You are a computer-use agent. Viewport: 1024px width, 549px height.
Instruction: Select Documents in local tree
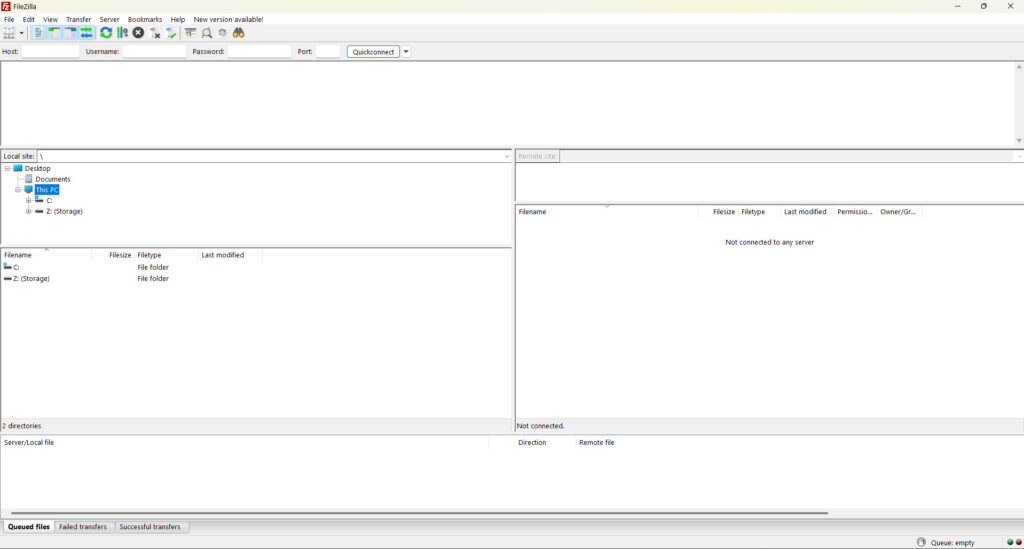[53, 179]
